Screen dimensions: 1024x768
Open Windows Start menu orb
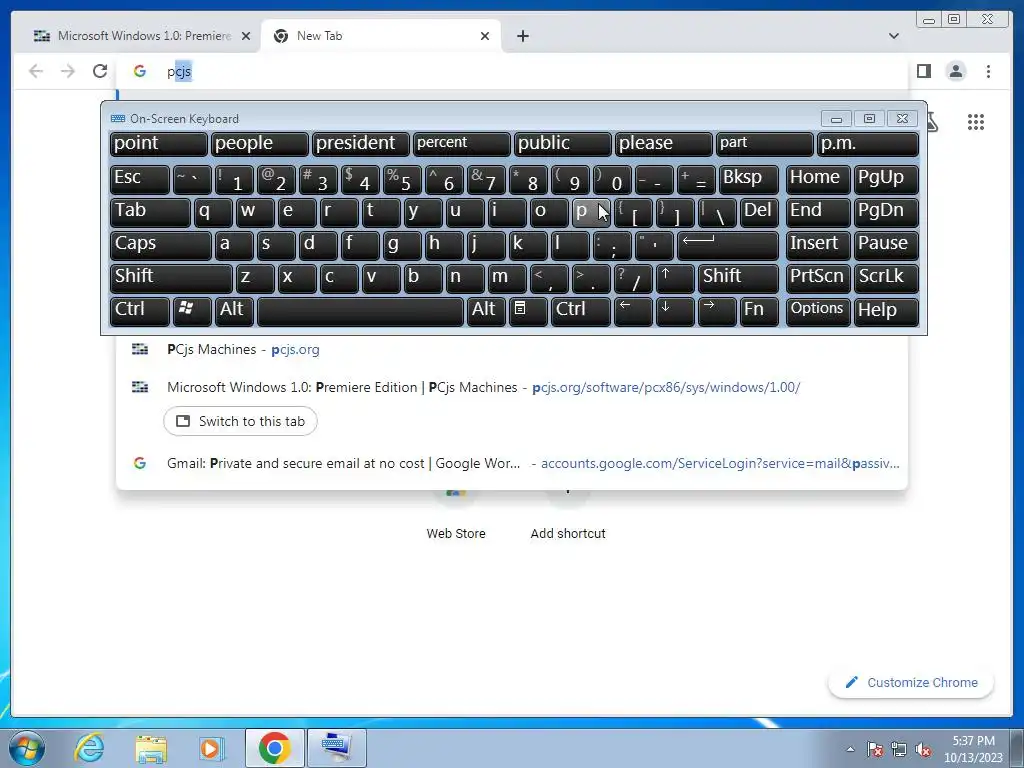(x=27, y=748)
